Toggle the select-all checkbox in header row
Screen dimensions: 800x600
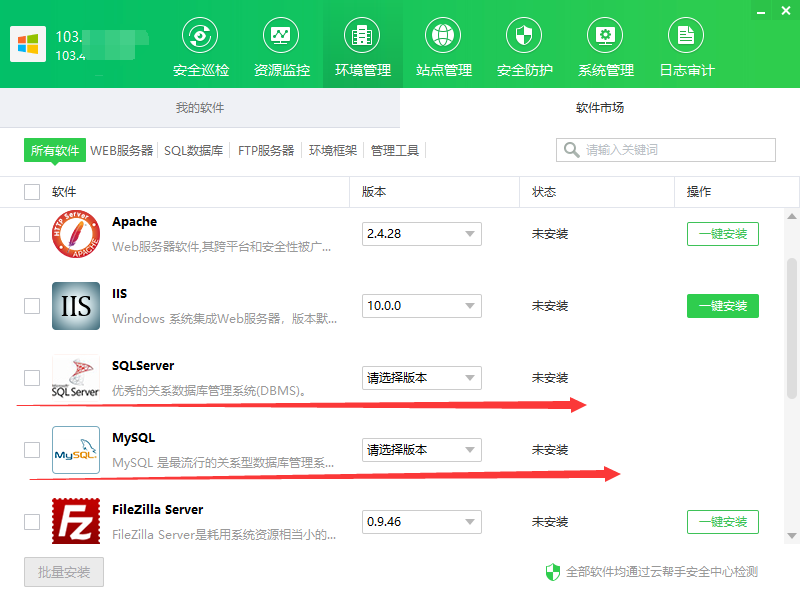[x=31, y=191]
